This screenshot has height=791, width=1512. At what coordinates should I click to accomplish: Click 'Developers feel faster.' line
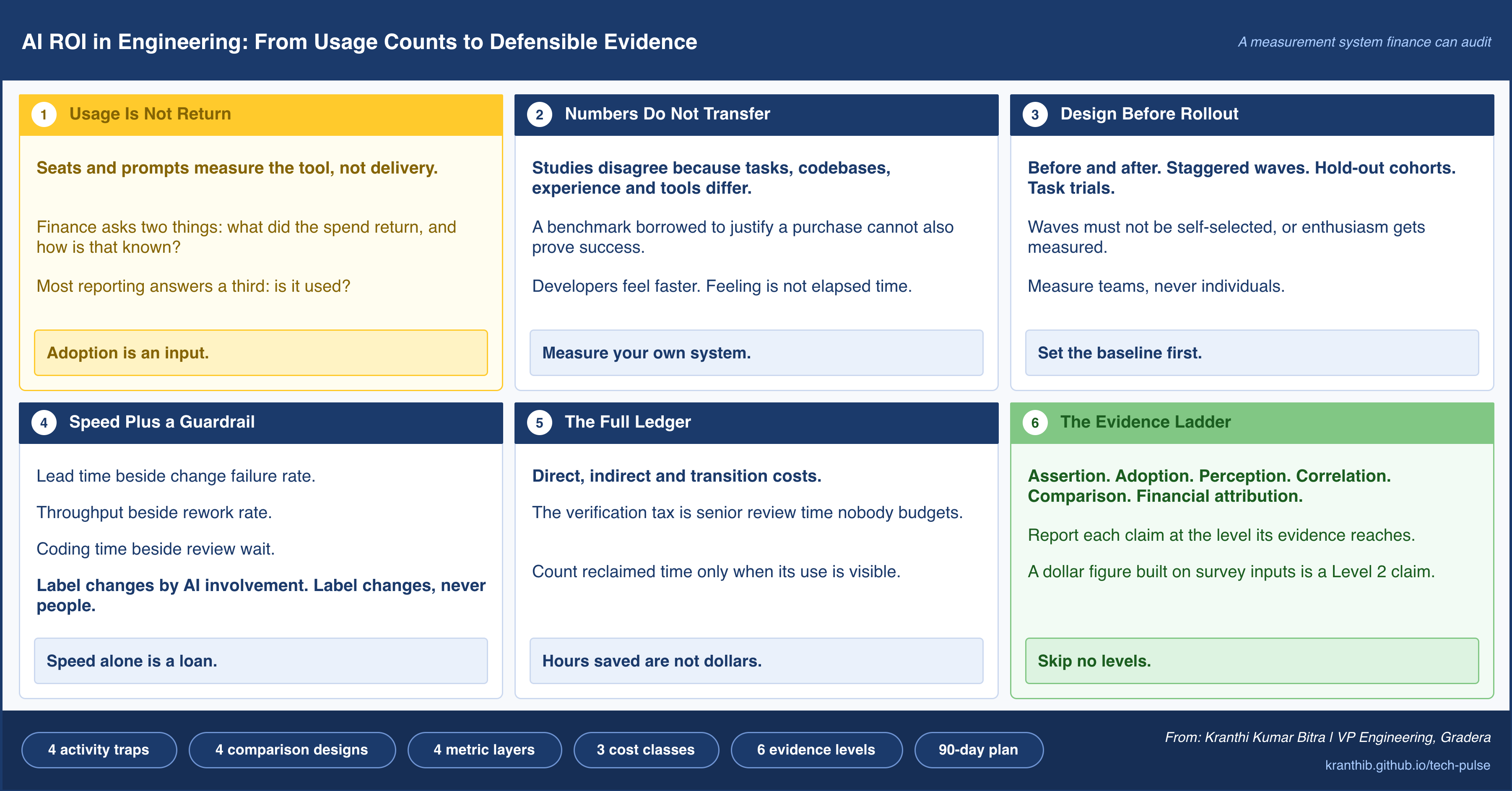721,286
